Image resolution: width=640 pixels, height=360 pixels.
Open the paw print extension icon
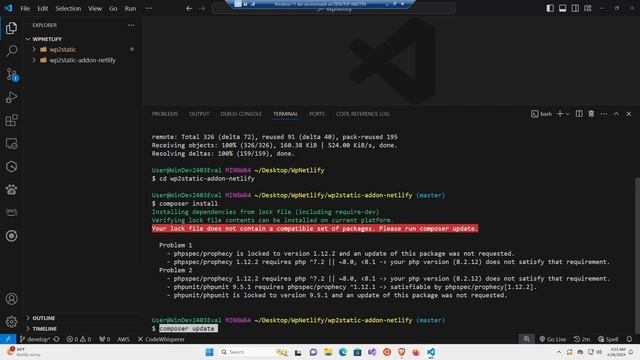(x=11, y=189)
